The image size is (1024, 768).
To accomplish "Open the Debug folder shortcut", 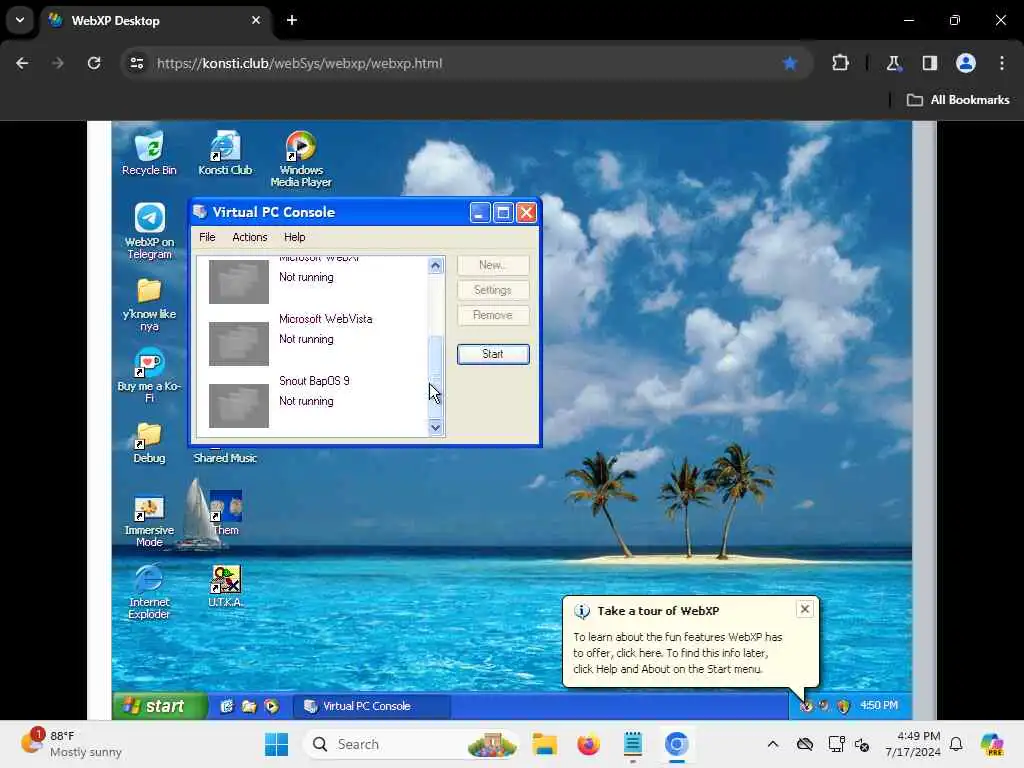I will pyautogui.click(x=149, y=443).
